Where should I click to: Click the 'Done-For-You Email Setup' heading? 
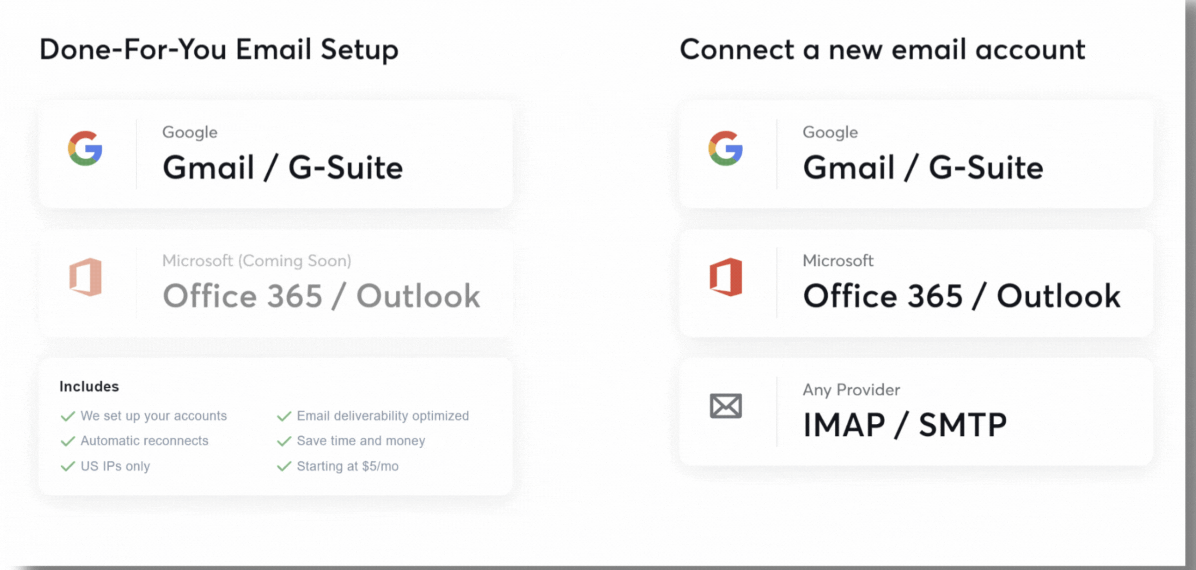tap(219, 50)
